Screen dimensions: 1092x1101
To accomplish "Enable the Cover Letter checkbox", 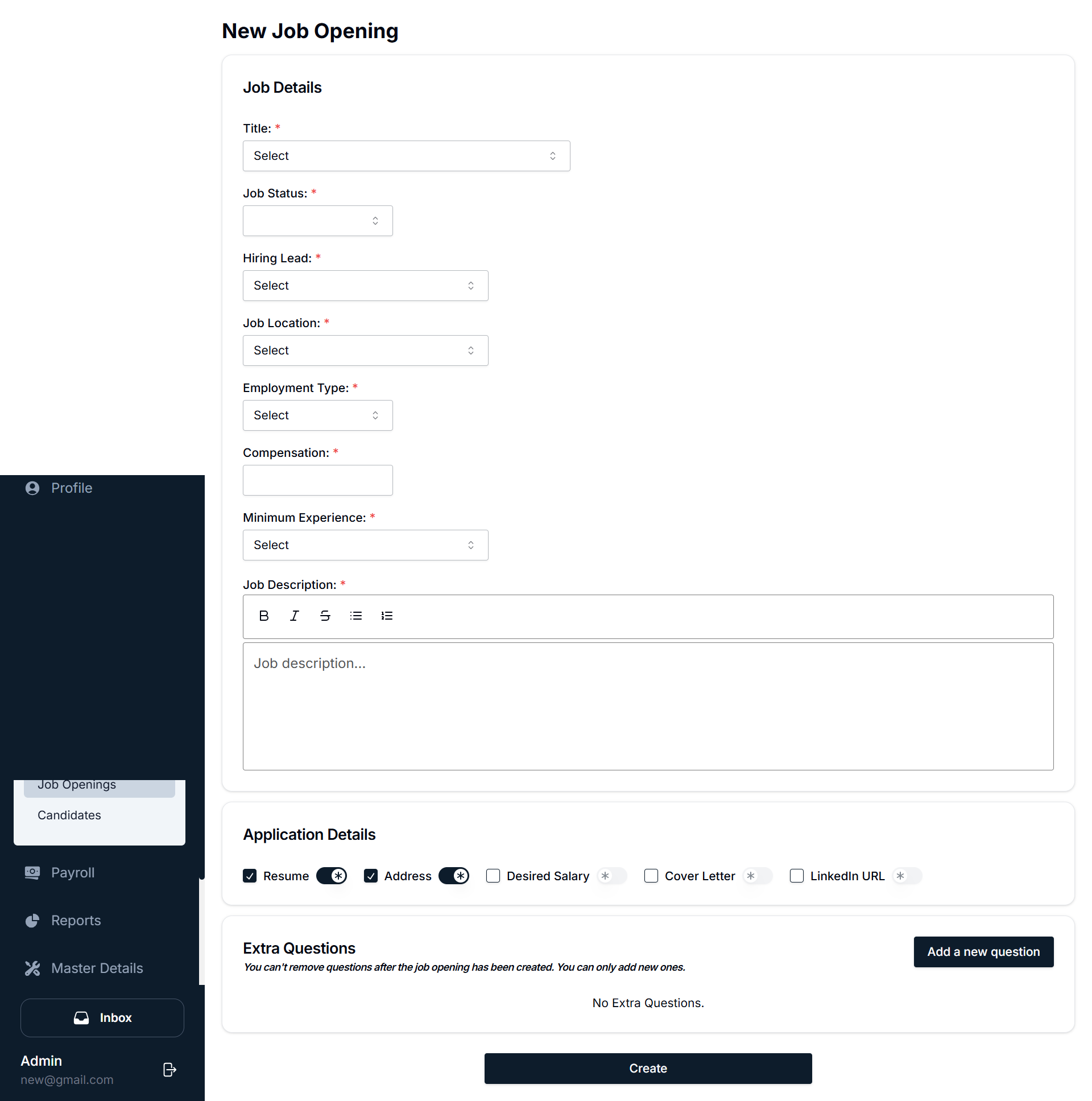I will pyautogui.click(x=651, y=876).
